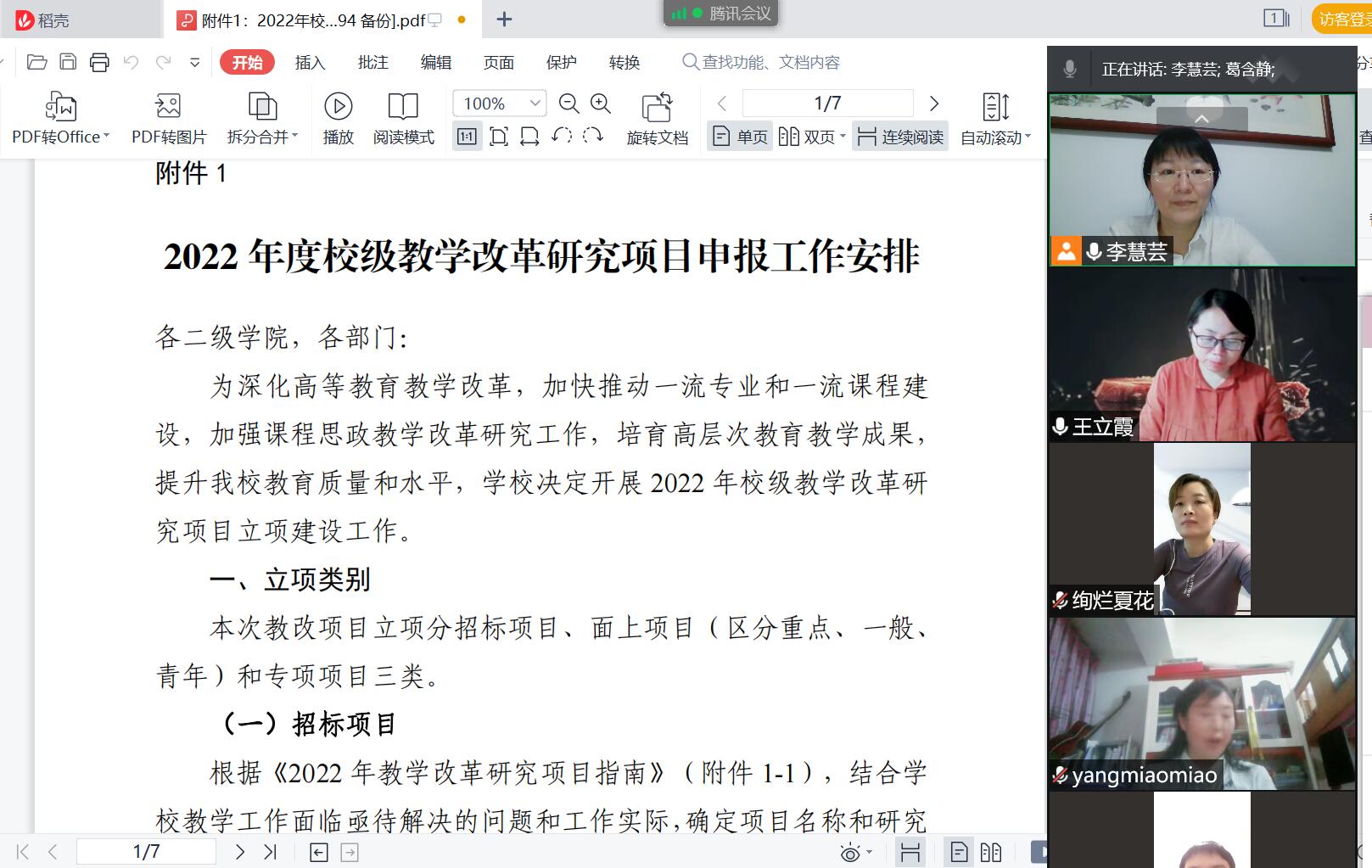The width and height of the screenshot is (1372, 868).
Task: Open the 自动滚动 dropdown options
Action: (1028, 136)
